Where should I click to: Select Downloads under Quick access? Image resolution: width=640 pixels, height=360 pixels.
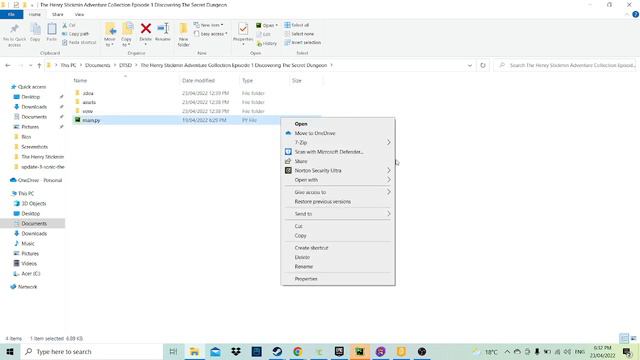(x=34, y=107)
